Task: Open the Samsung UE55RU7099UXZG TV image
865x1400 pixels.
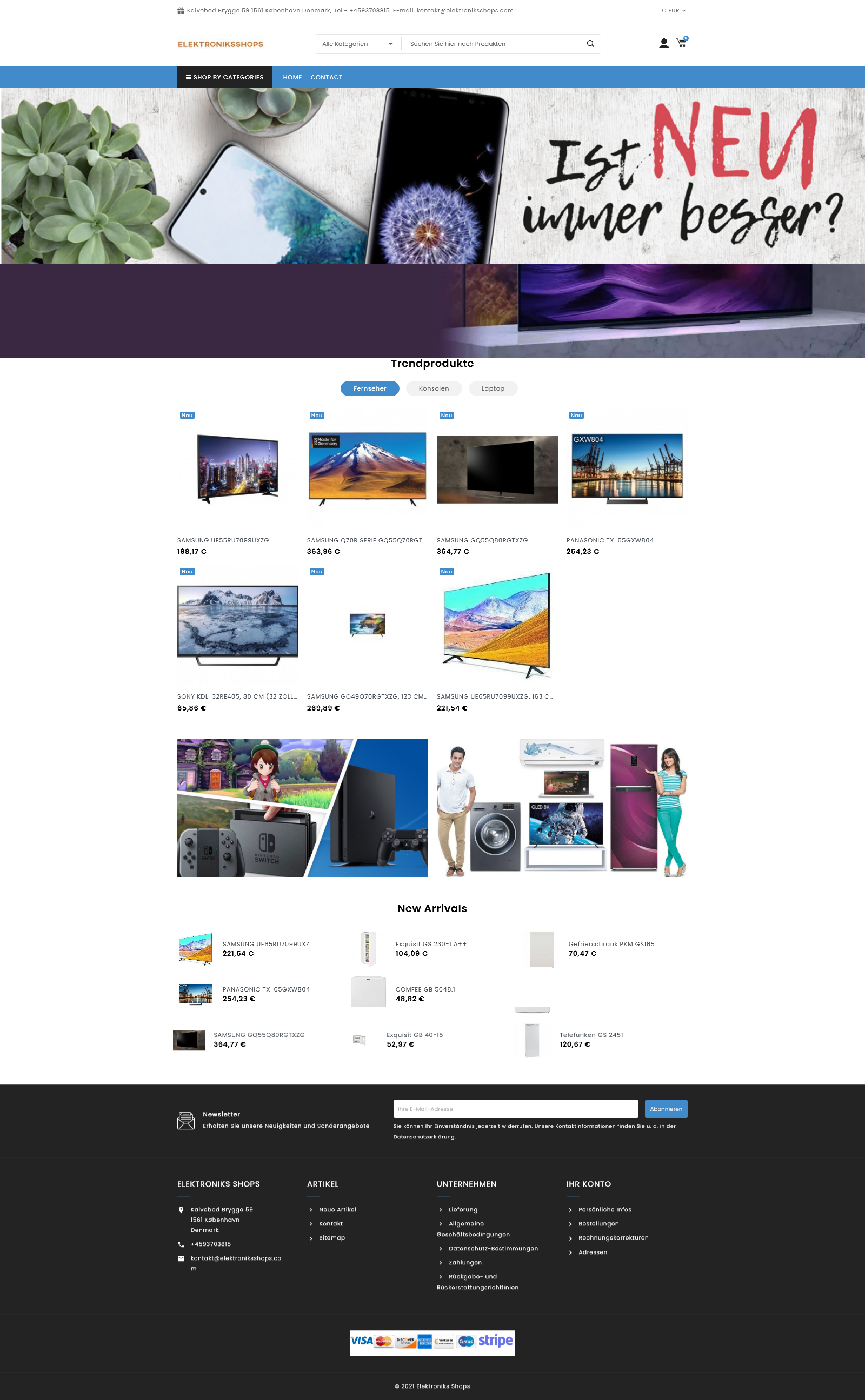Action: pos(238,469)
